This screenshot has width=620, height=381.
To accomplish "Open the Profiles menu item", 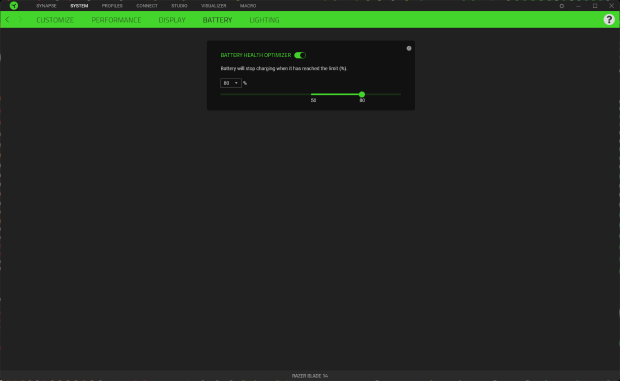I will (x=112, y=6).
